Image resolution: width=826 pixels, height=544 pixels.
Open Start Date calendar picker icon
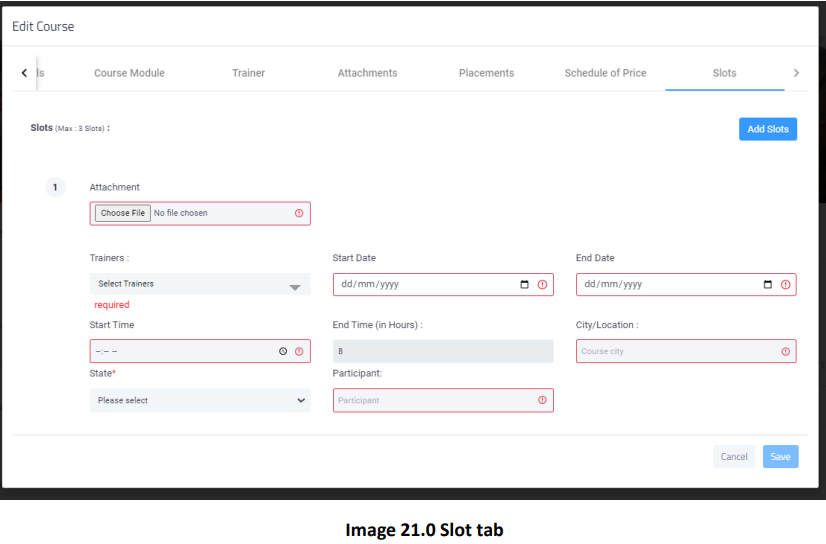click(x=524, y=284)
